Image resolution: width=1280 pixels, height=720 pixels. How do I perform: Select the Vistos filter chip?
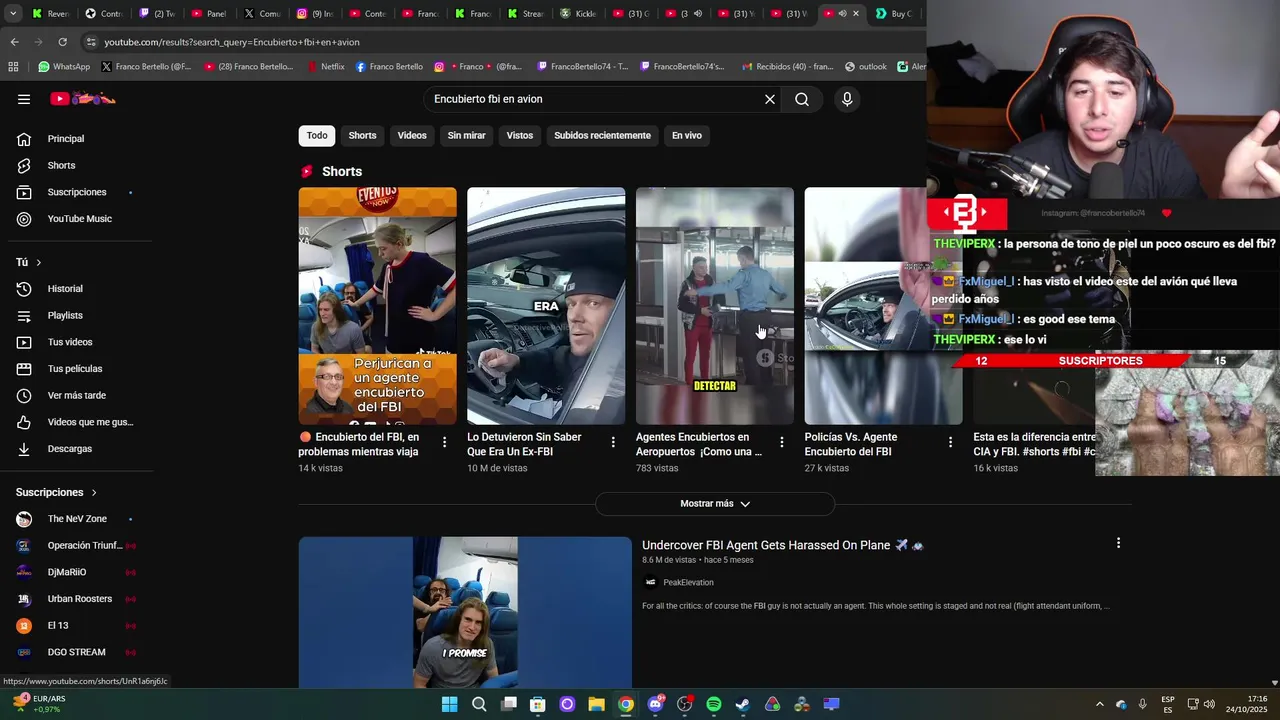pos(520,135)
